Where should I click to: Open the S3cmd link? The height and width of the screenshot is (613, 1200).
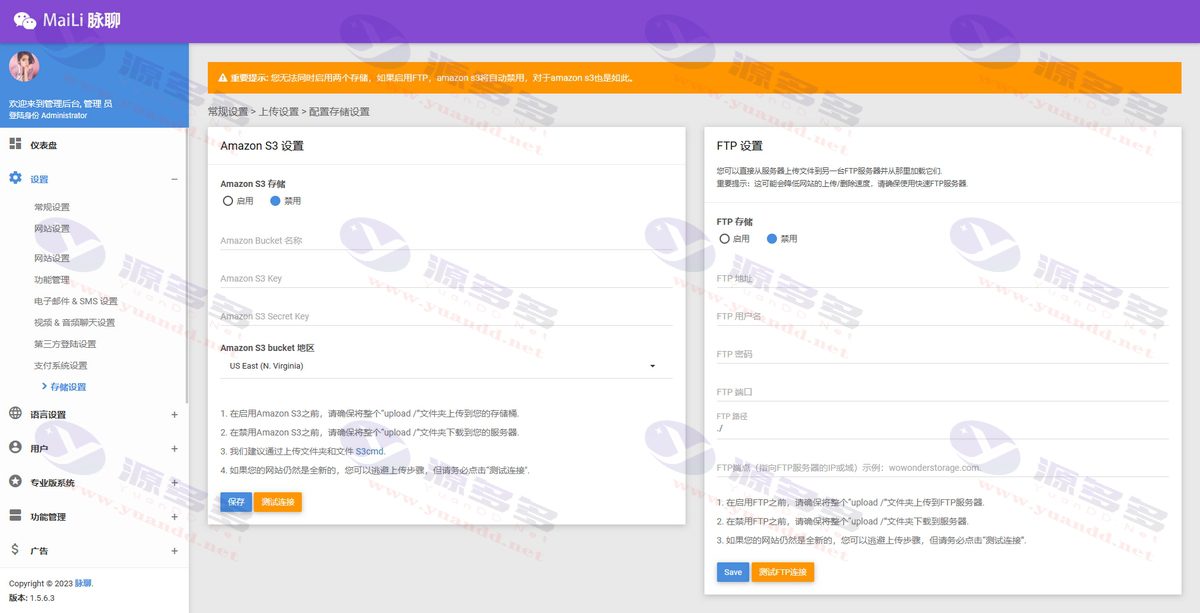click(x=370, y=451)
